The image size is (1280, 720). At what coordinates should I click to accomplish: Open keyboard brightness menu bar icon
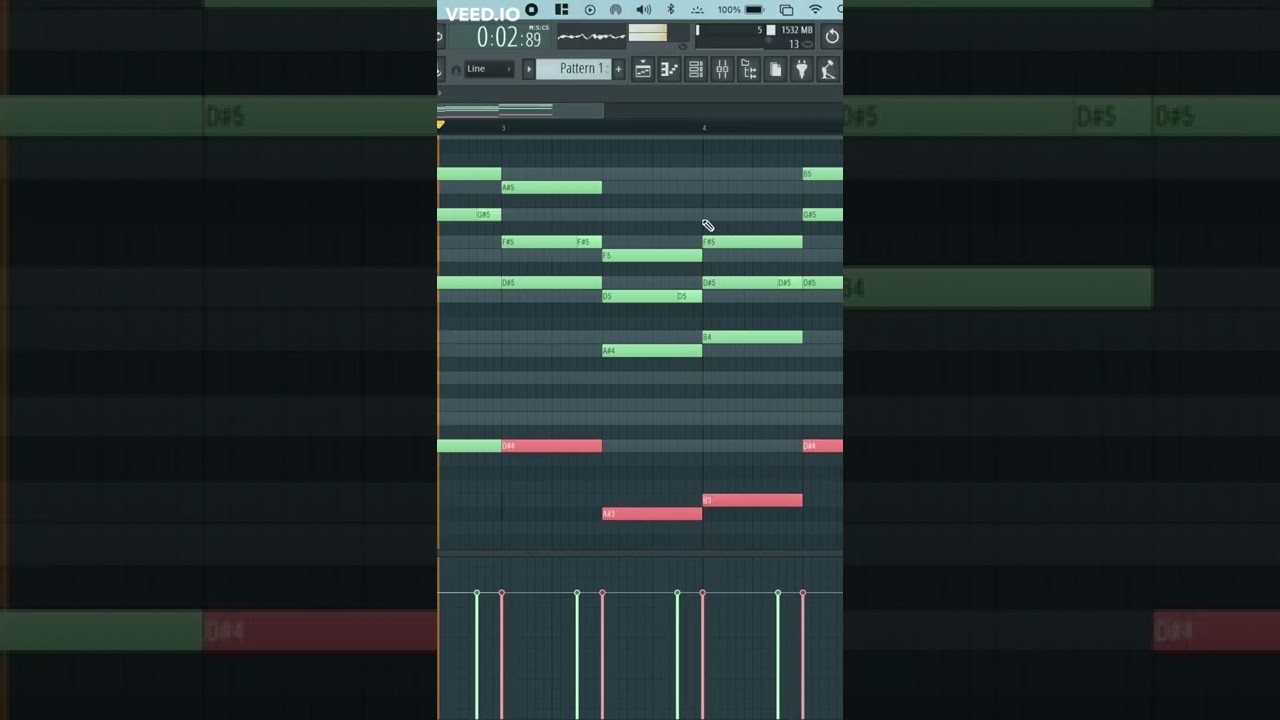pos(698,10)
